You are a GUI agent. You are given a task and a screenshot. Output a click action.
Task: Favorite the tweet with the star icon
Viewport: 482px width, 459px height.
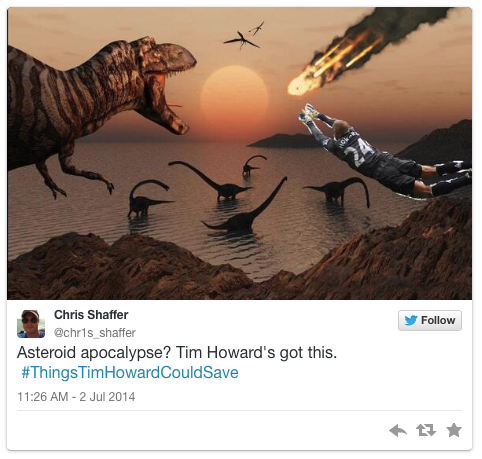[x=454, y=430]
